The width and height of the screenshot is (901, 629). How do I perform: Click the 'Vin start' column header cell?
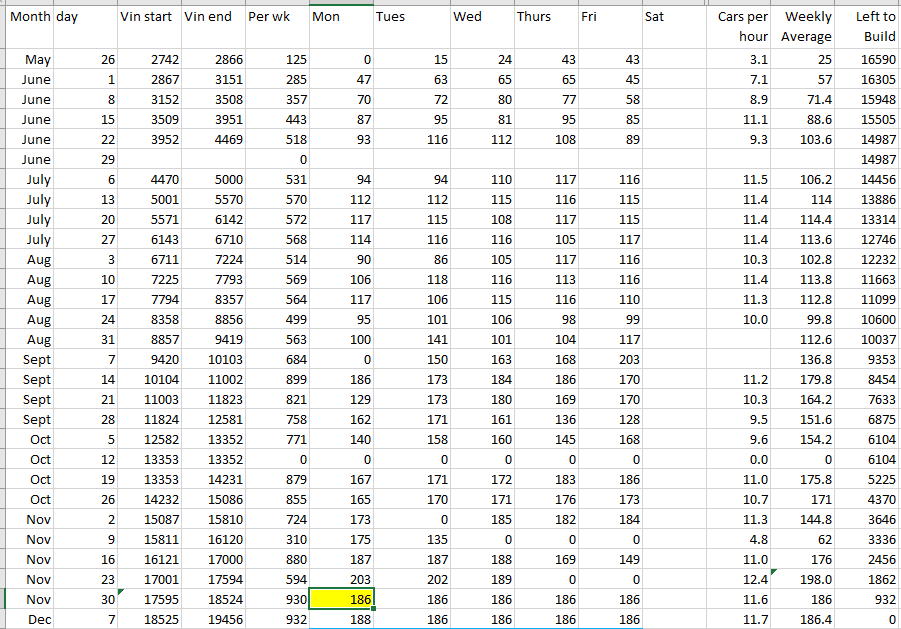coord(148,18)
